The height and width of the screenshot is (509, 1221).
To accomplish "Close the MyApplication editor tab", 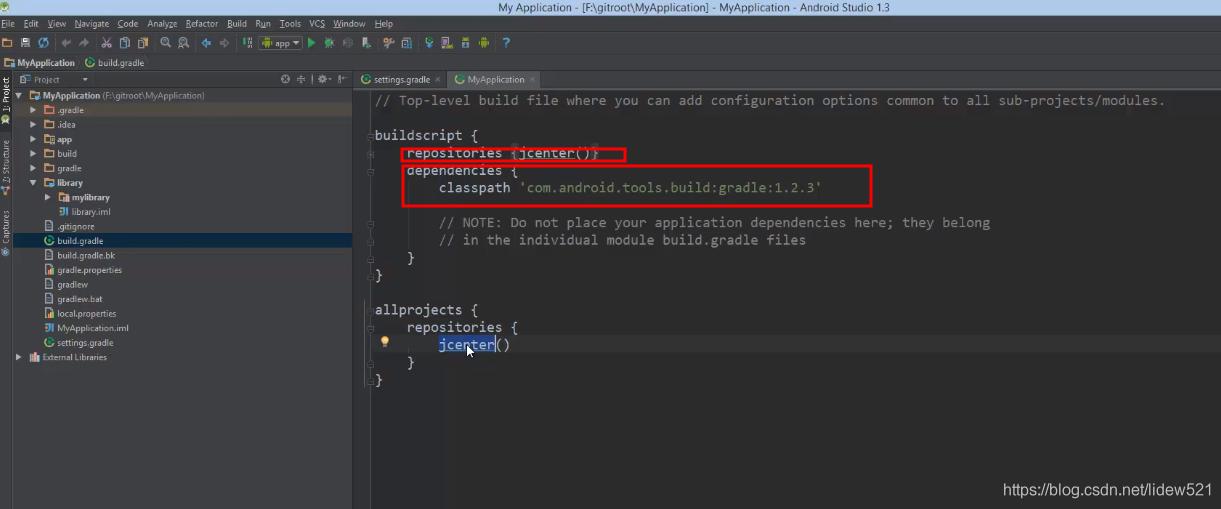I will 533,79.
